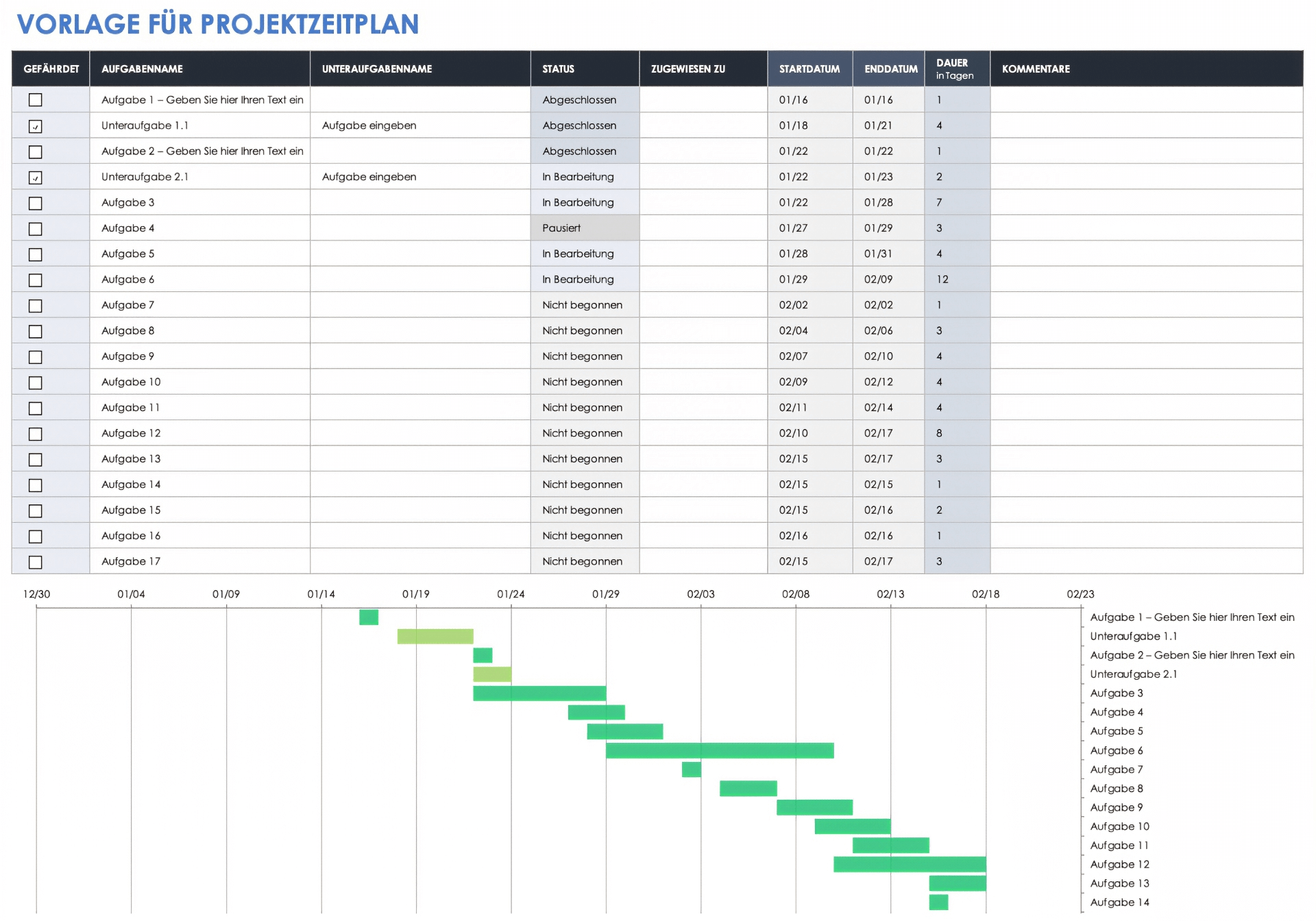Click the title Vorlage für Projektzeitplan

click(218, 25)
